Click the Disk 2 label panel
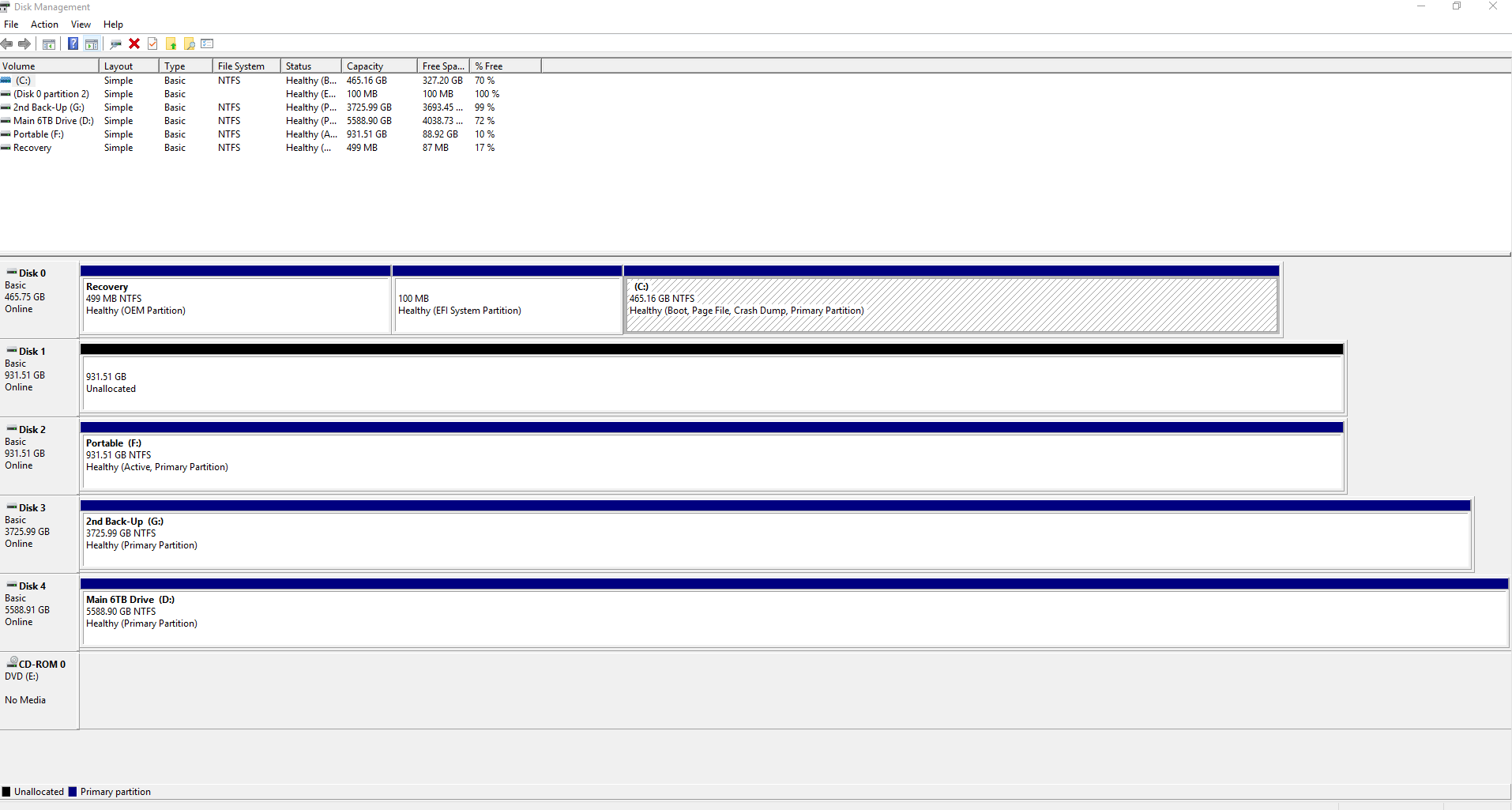Screen dimensions: 1512x810 (39, 456)
